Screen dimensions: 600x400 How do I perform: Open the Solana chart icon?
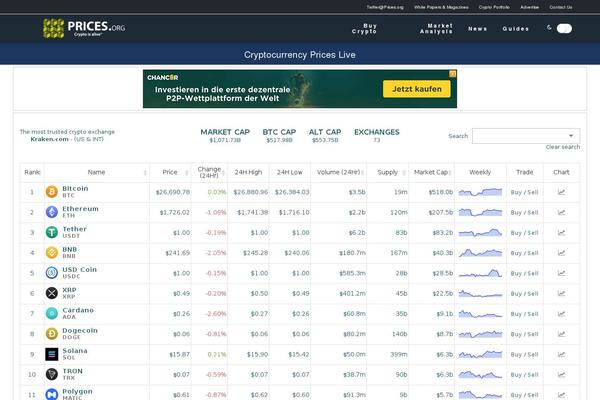[x=561, y=354]
